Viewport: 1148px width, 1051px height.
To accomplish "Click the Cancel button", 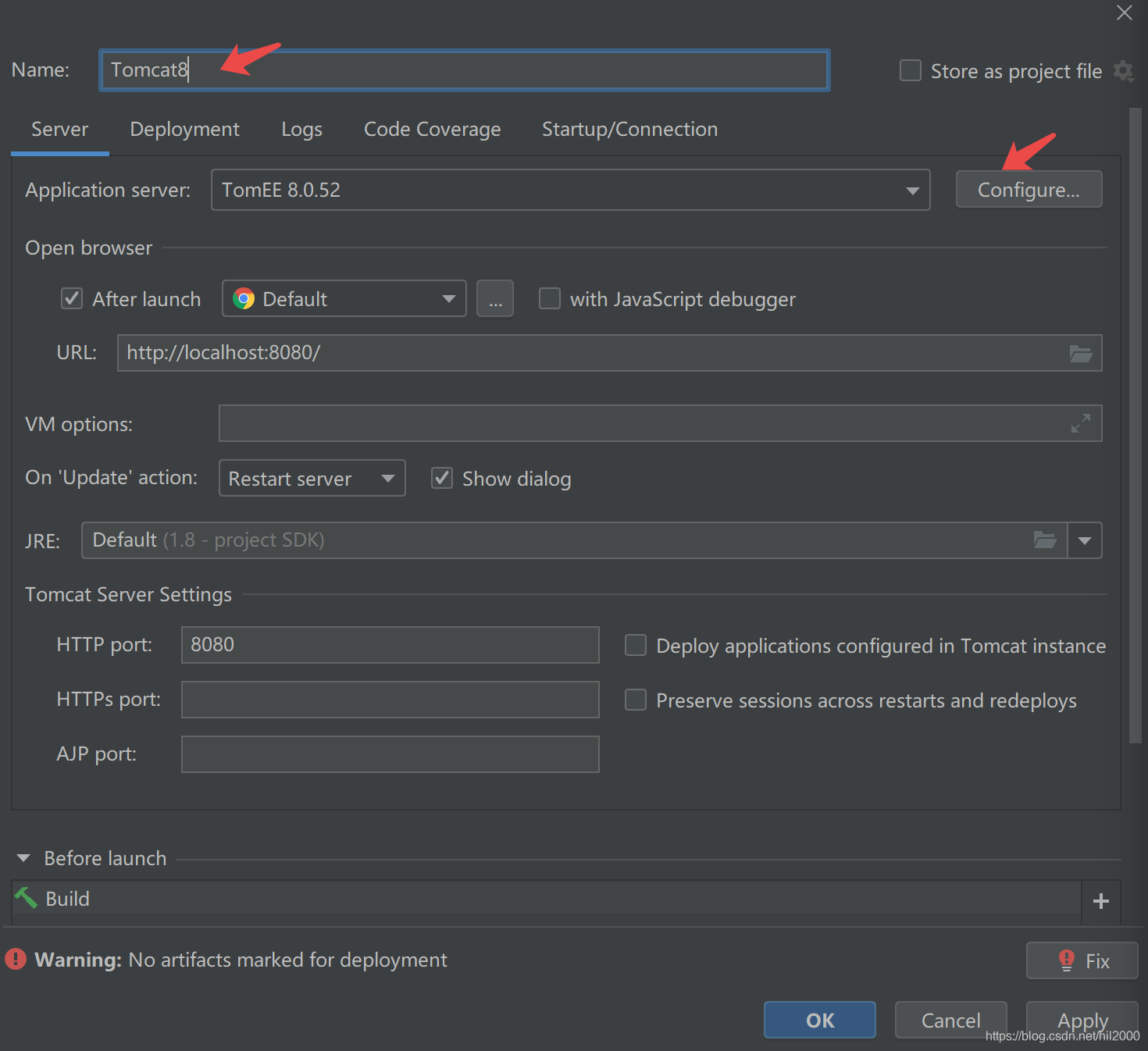I will click(950, 1020).
